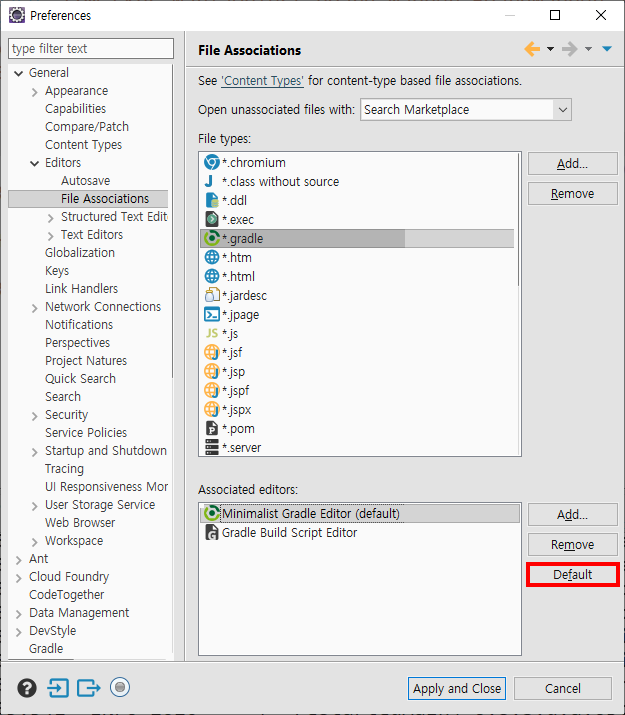
Task: Select the *.htm globe icon
Action: coord(212,257)
